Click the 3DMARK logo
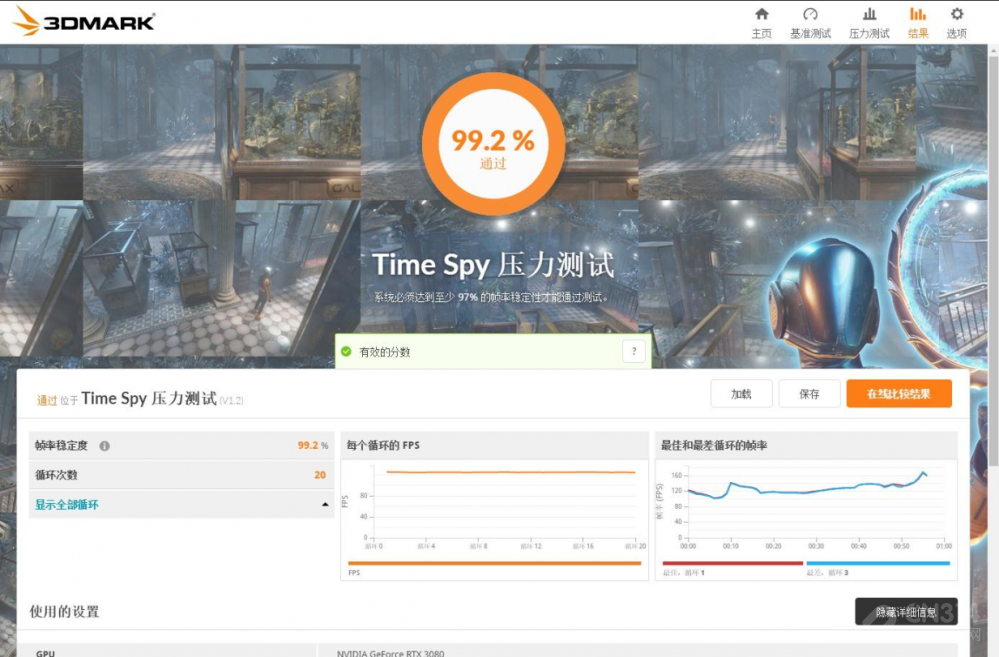 coord(83,21)
